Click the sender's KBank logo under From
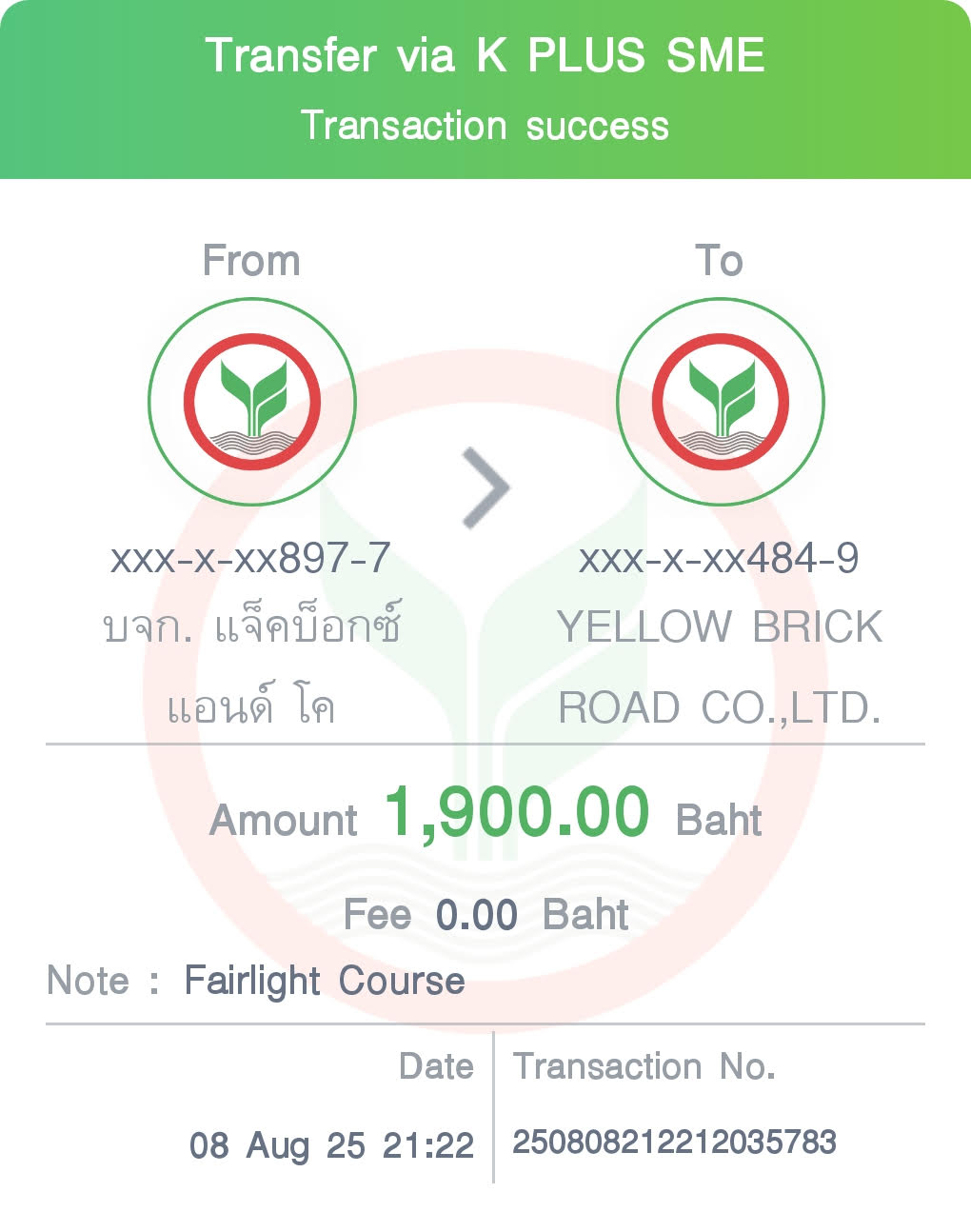Screen dimensions: 971x1232 [x=251, y=402]
